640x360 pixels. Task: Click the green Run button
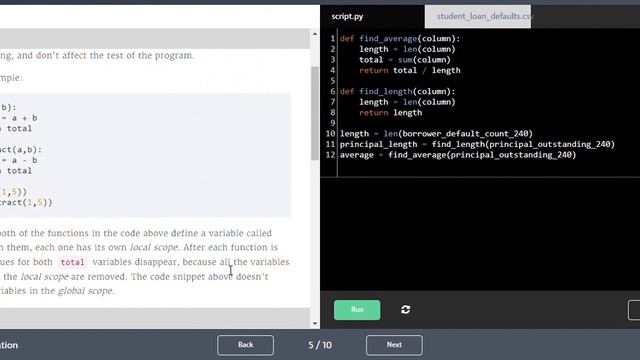(357, 310)
